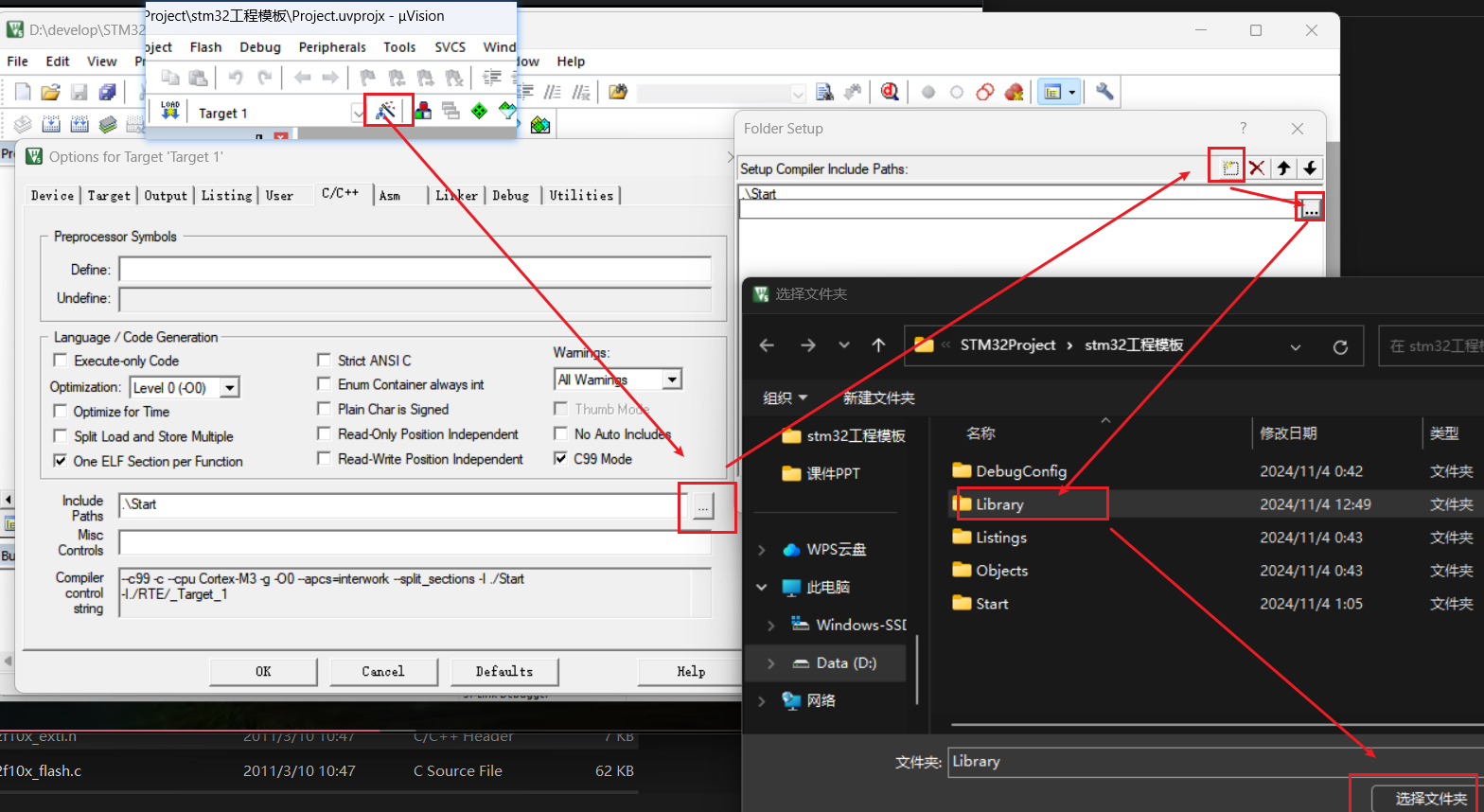Click the LOAD download icon
Viewport: 1484px width, 812px height.
170,111
